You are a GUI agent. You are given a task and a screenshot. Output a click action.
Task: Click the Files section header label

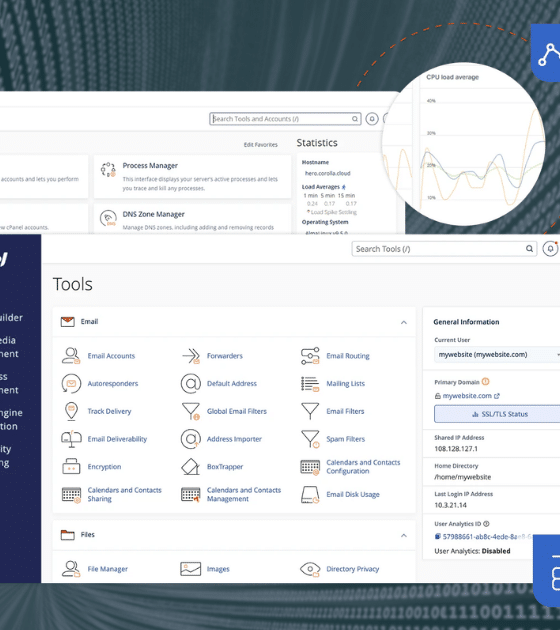[88, 534]
